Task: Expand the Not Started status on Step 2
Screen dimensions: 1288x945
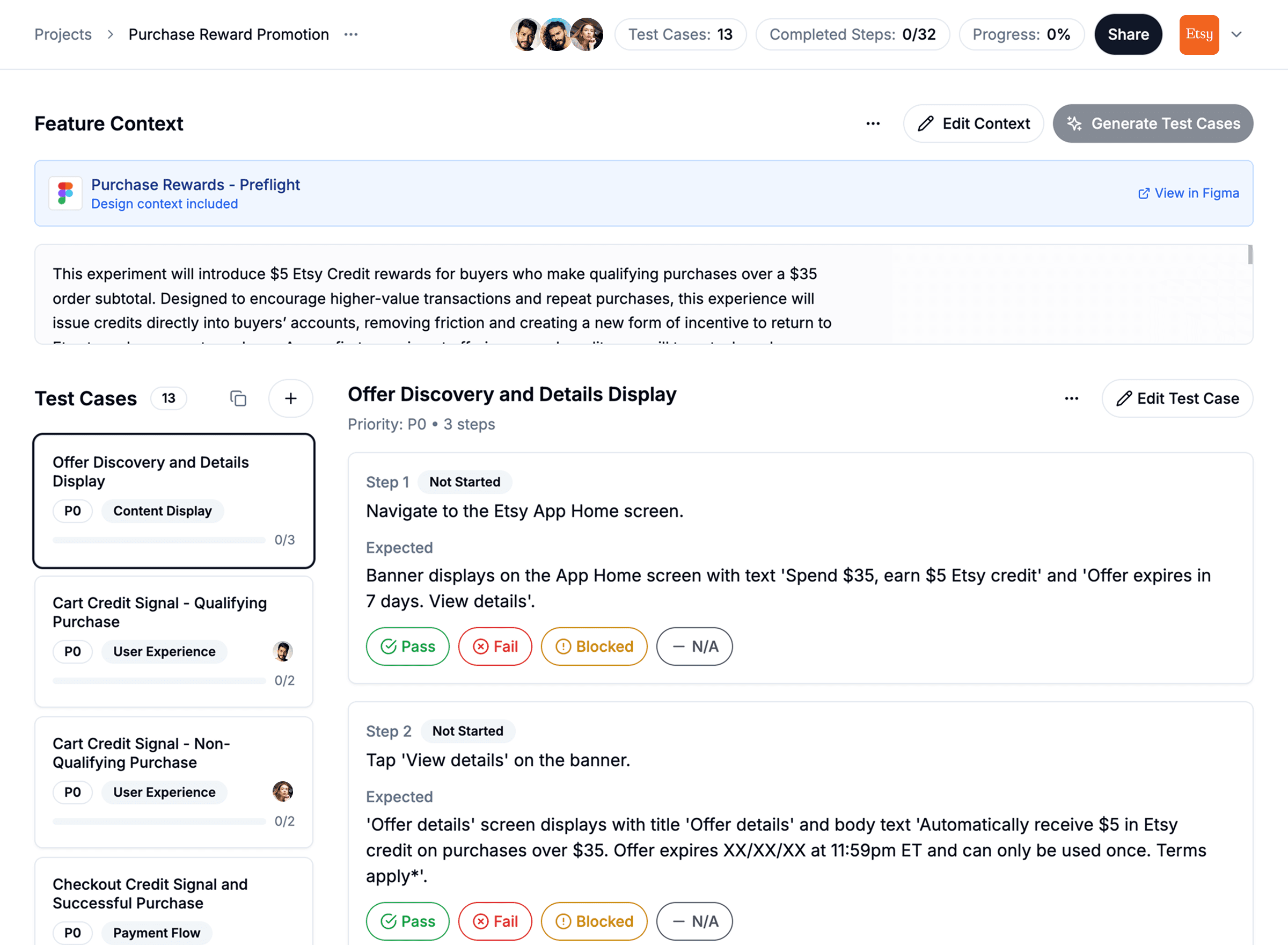Action: pos(467,730)
